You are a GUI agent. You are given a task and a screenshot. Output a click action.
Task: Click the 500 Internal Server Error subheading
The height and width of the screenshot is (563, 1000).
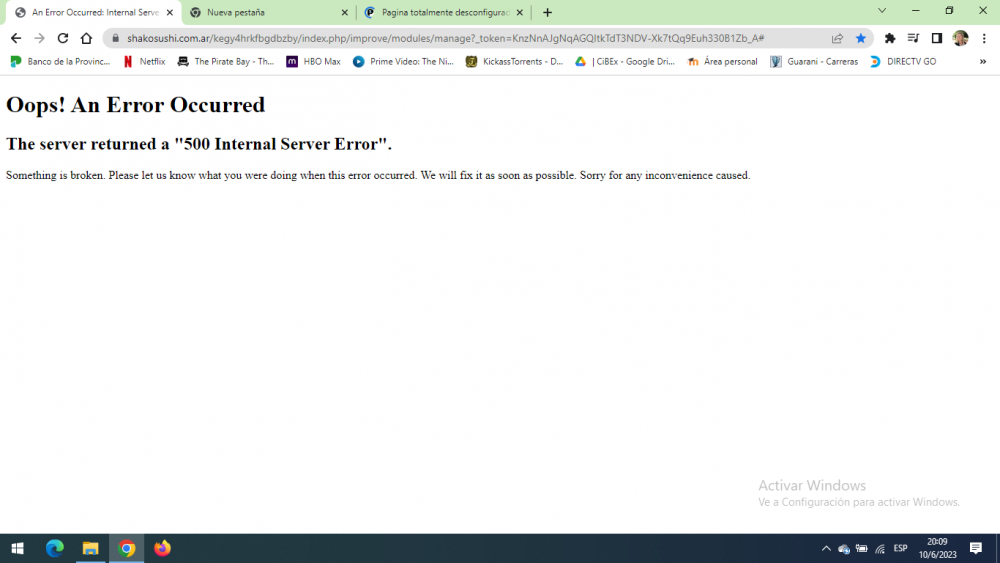199,144
